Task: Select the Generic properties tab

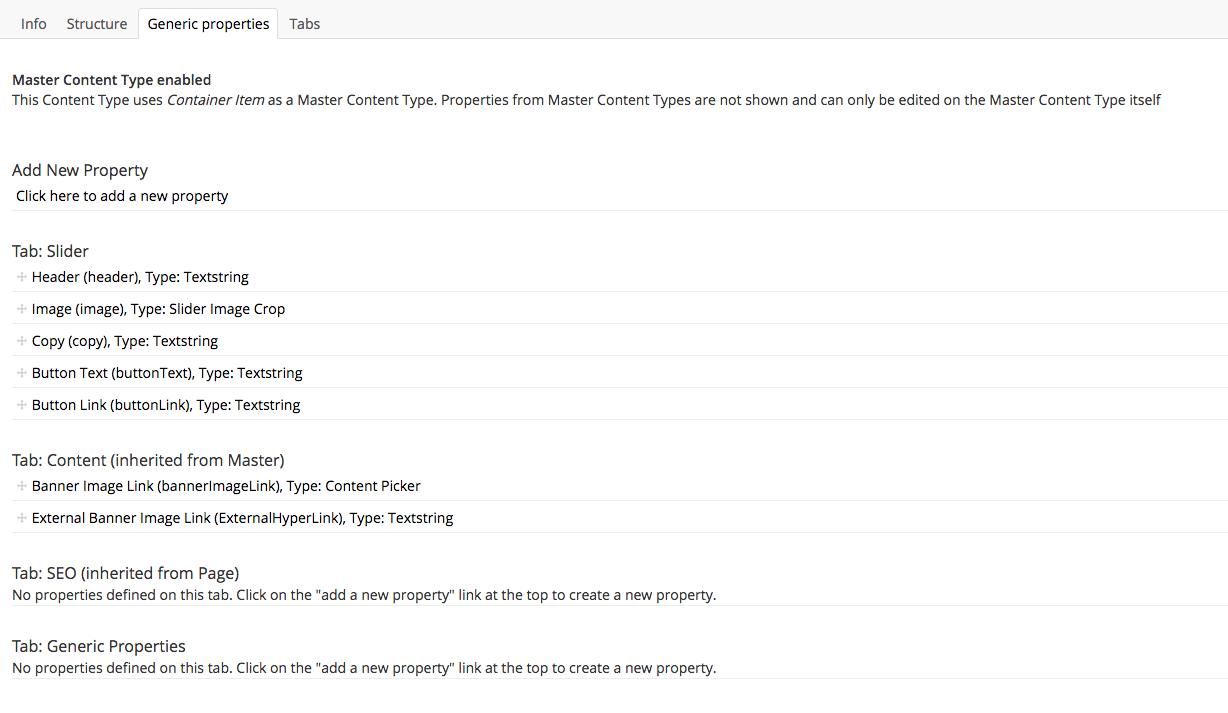Action: [208, 24]
